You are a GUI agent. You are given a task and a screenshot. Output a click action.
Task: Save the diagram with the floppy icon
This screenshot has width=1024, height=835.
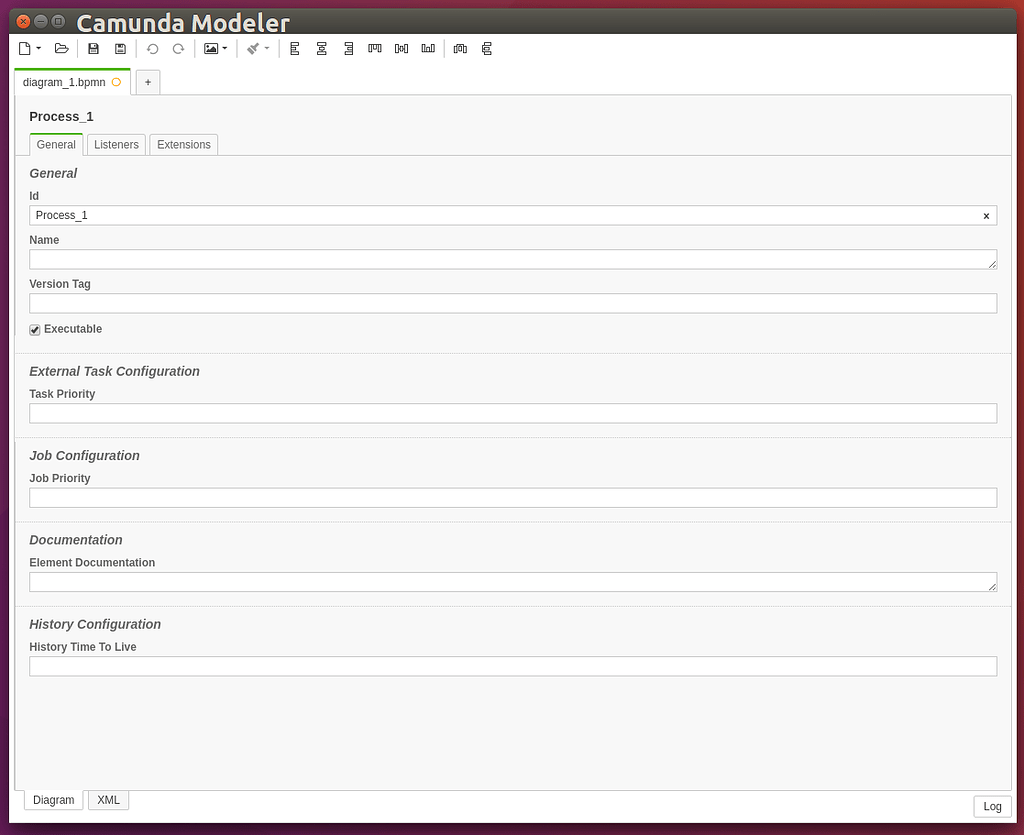(x=93, y=48)
